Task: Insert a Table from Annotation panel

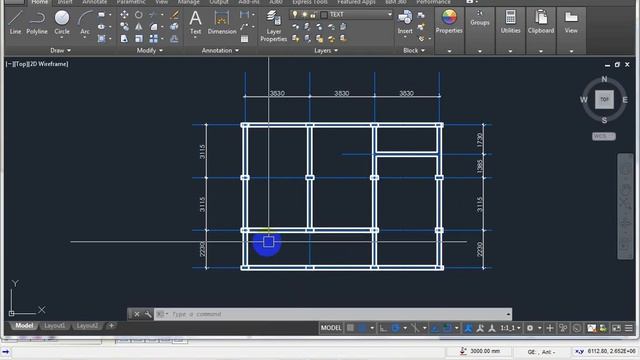Action: 244,39
